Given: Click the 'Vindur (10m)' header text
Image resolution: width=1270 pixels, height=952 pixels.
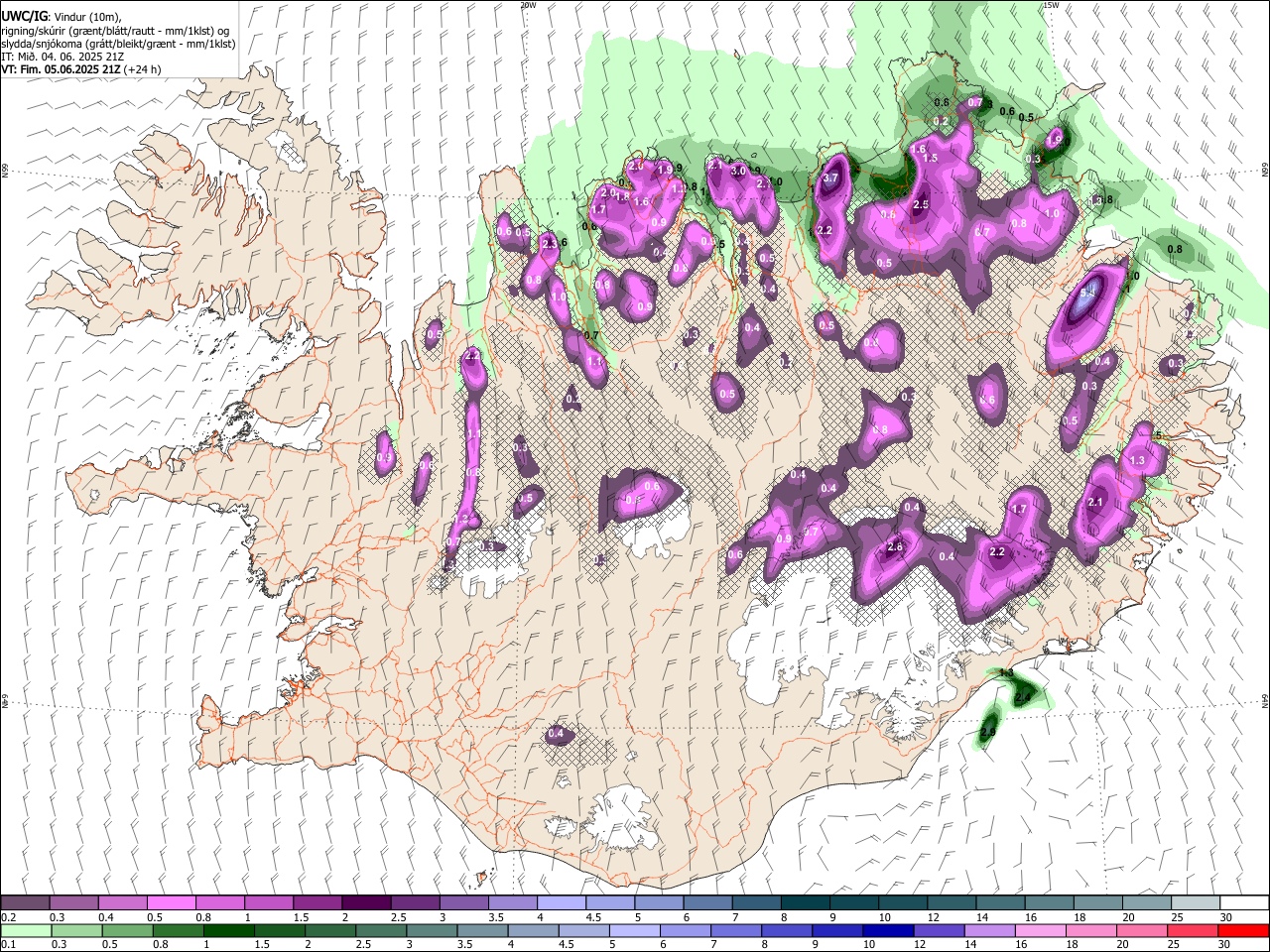Looking at the screenshot, I should pyautogui.click(x=85, y=17).
